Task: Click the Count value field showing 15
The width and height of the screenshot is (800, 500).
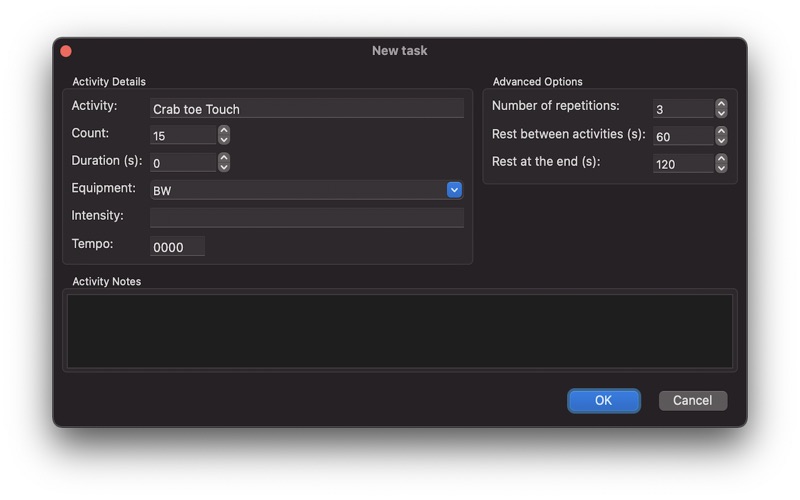Action: (183, 136)
